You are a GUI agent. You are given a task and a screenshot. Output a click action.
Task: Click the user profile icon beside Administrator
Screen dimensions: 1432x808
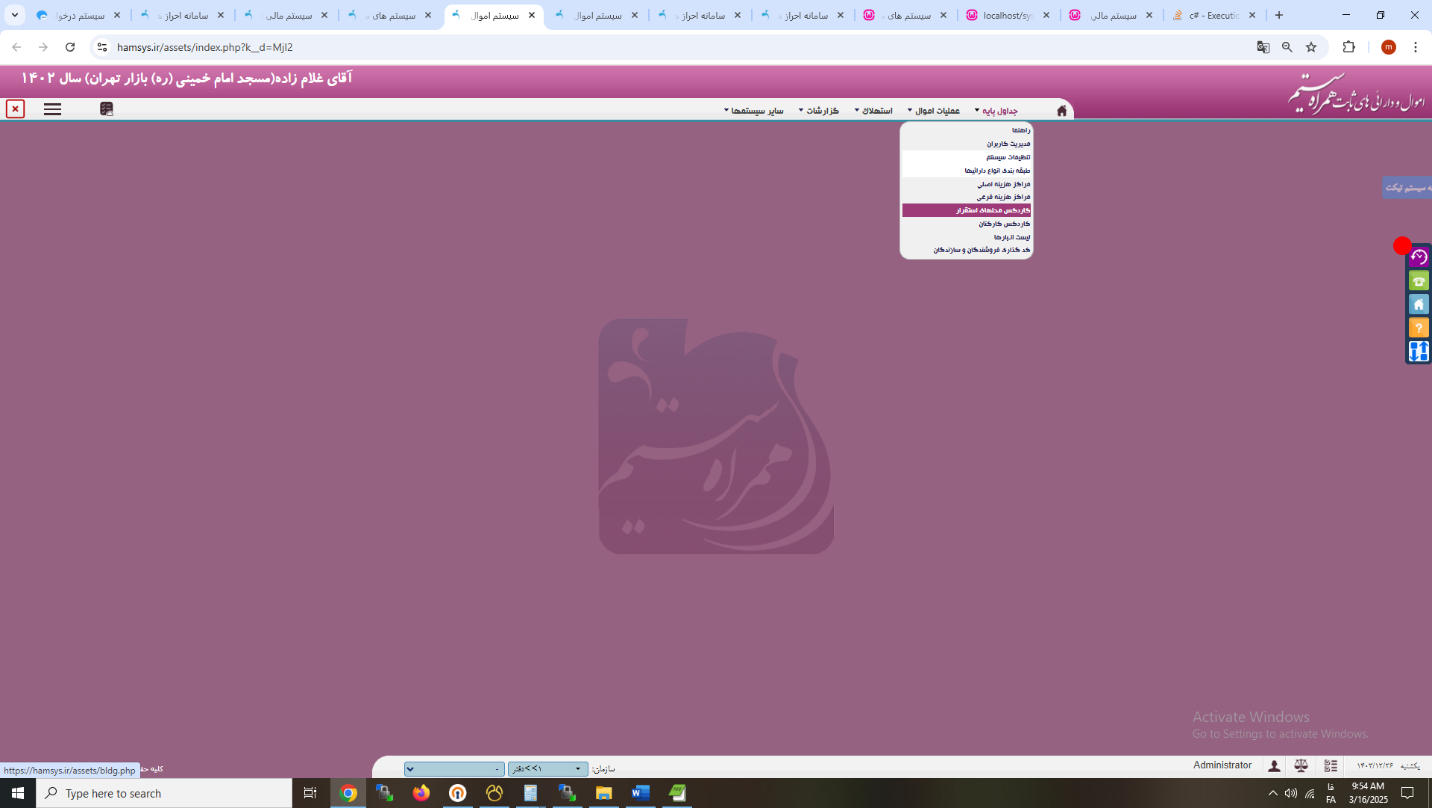pos(1274,766)
